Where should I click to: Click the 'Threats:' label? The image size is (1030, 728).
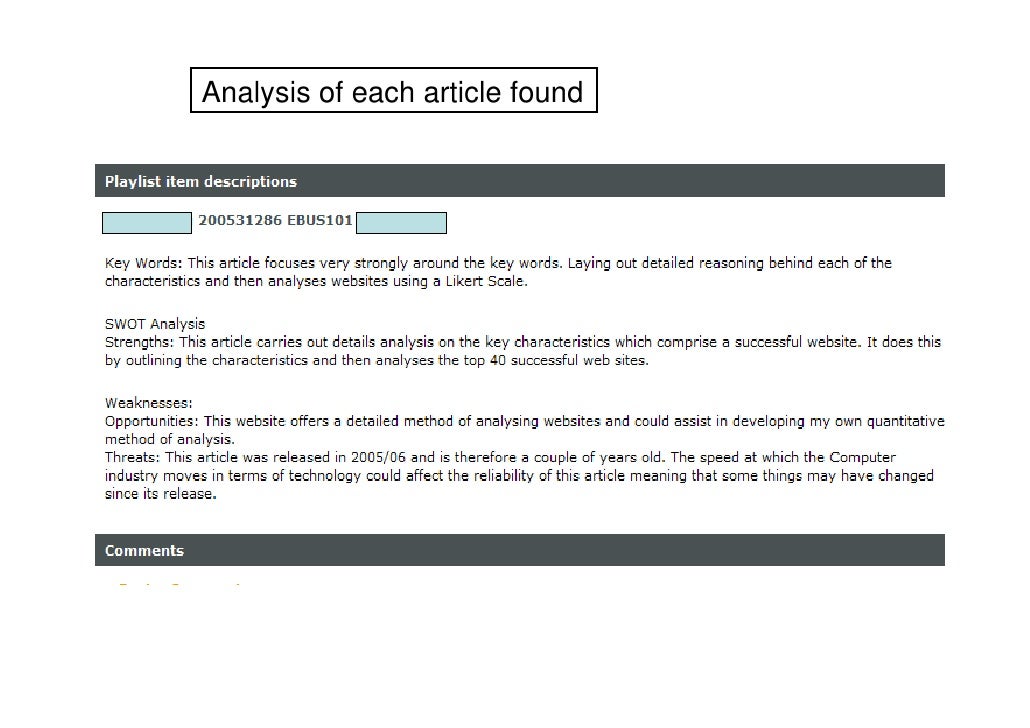point(133,457)
